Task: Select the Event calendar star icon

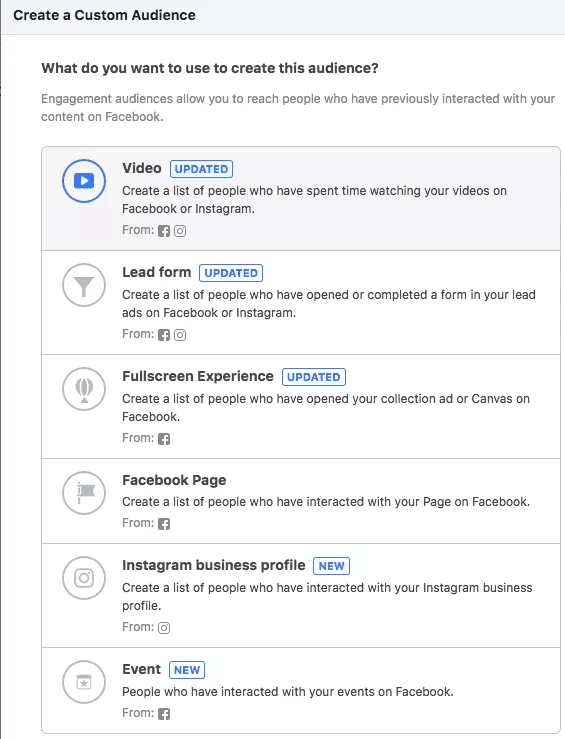Action: click(84, 682)
